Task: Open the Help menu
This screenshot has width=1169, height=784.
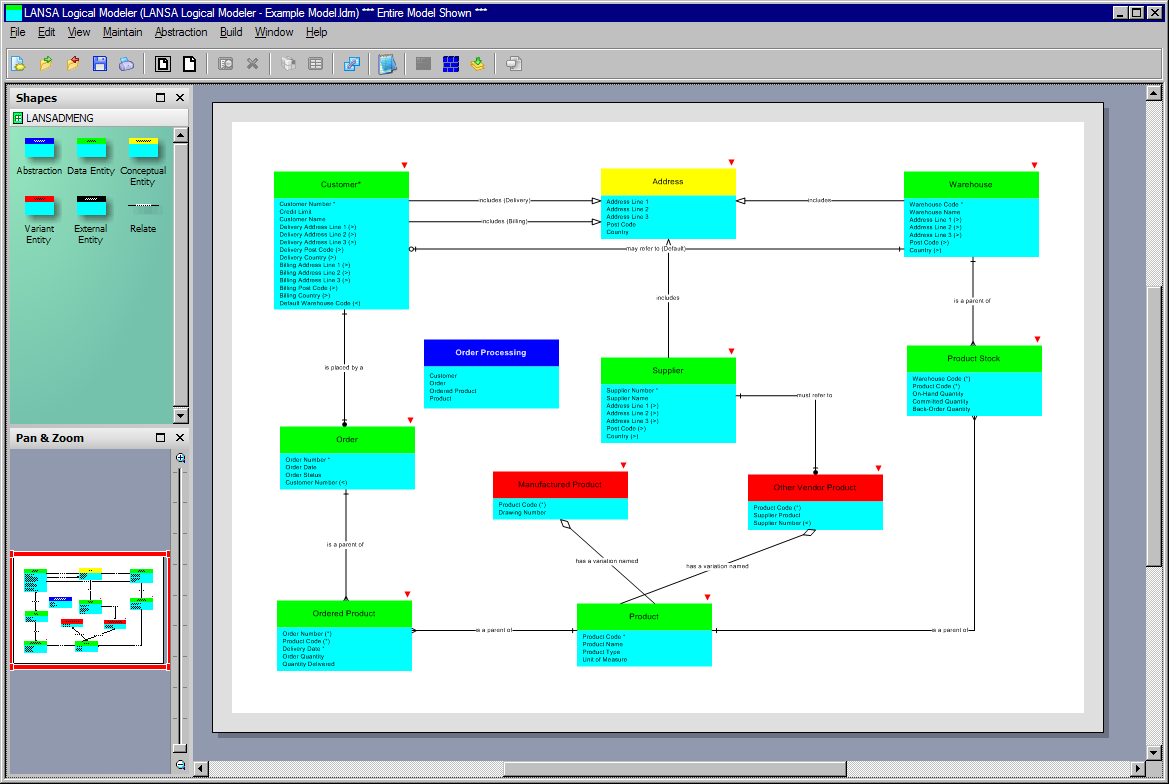Action: coord(316,32)
